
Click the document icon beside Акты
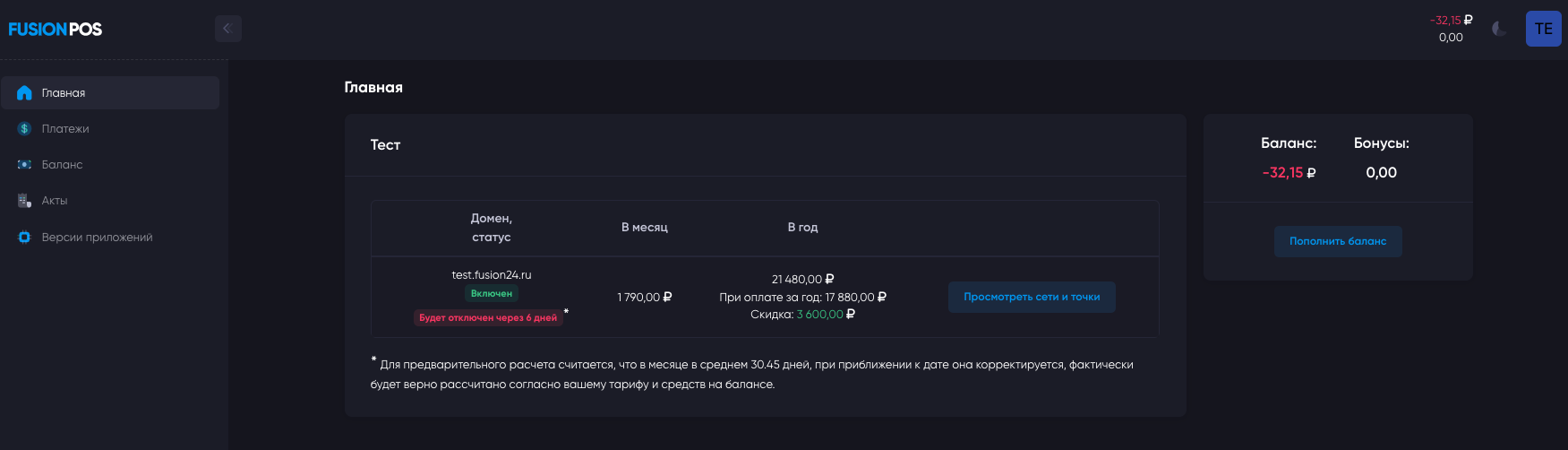pyautogui.click(x=24, y=201)
